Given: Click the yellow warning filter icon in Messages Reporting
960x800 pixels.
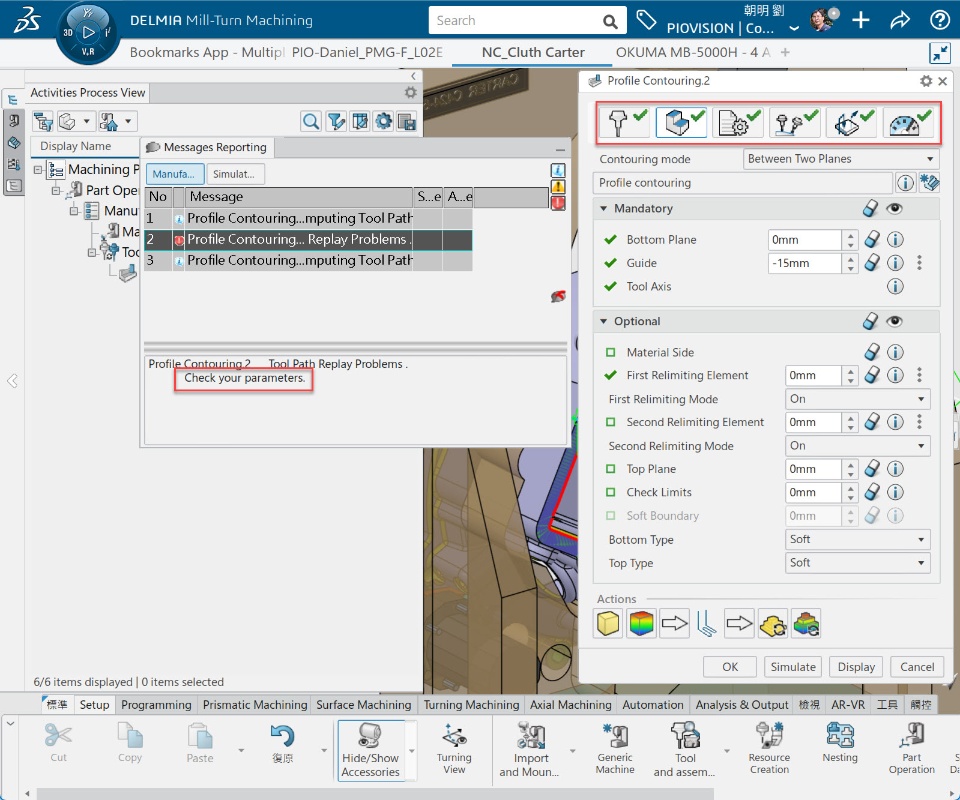Looking at the screenshot, I should (558, 187).
